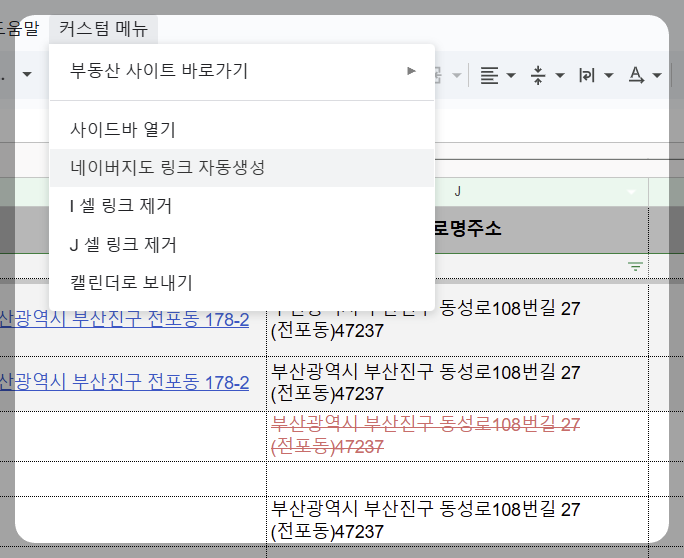Open the merge cells dropdown arrow
This screenshot has width=684, height=558.
point(456,75)
